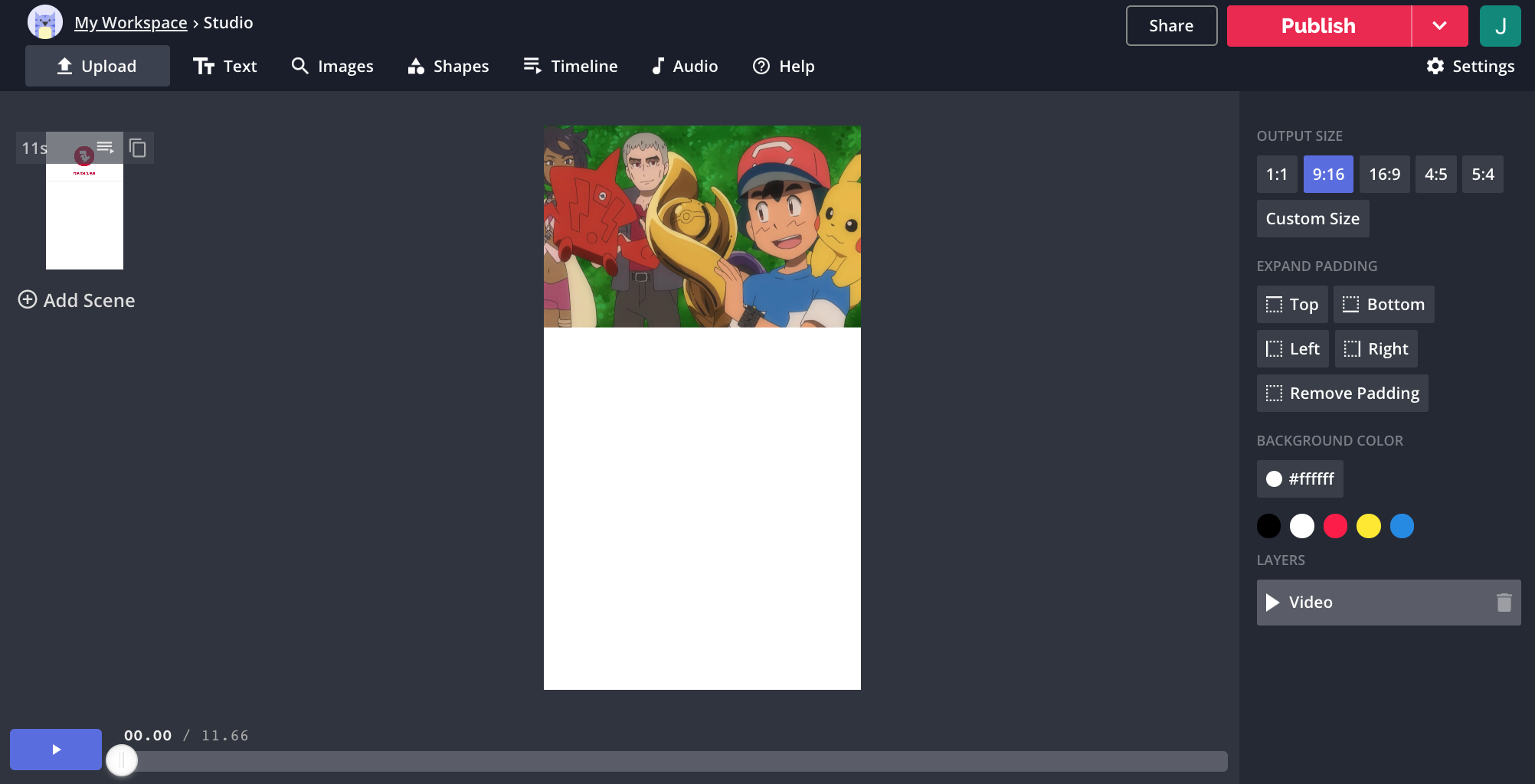Select the 1:1 output size

(1276, 175)
